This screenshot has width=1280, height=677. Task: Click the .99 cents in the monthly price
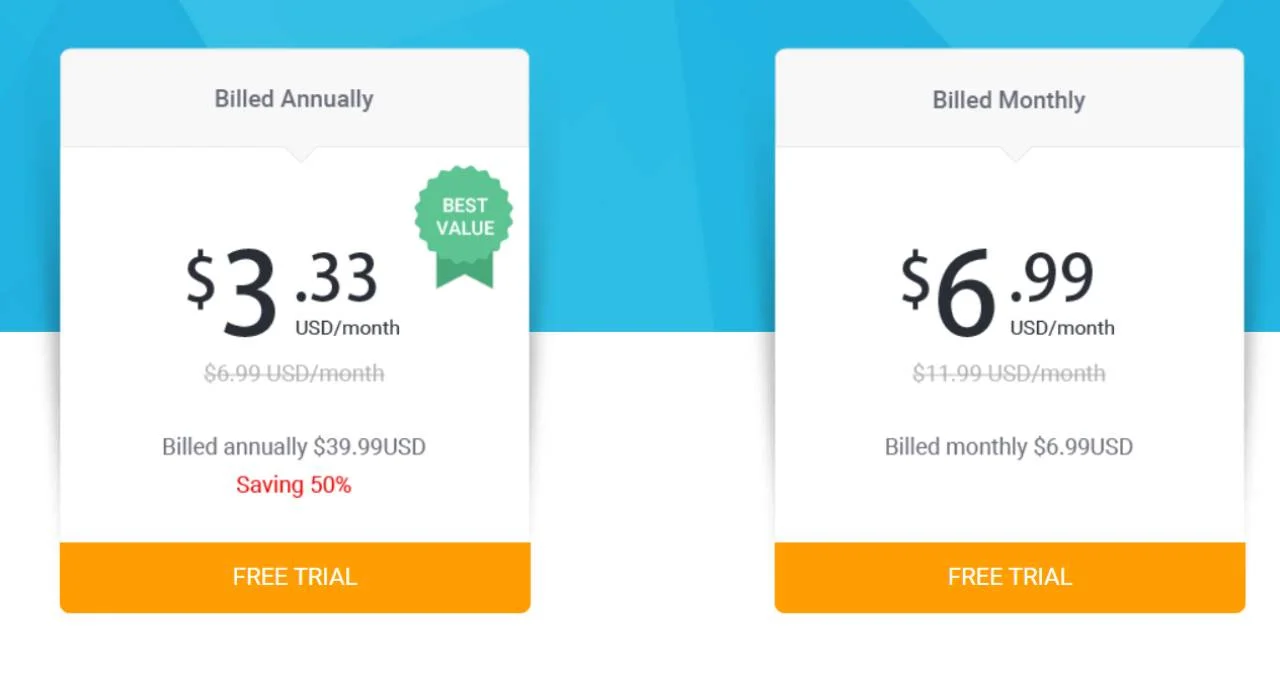tap(1052, 279)
